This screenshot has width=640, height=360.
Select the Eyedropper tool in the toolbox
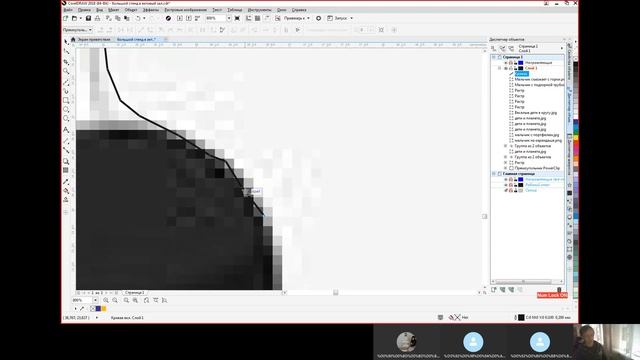click(66, 181)
